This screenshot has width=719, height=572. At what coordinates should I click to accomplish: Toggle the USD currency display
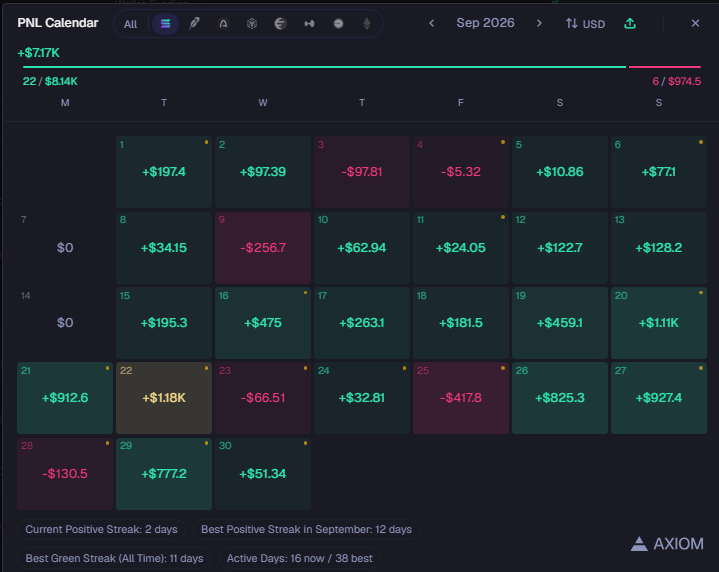585,23
